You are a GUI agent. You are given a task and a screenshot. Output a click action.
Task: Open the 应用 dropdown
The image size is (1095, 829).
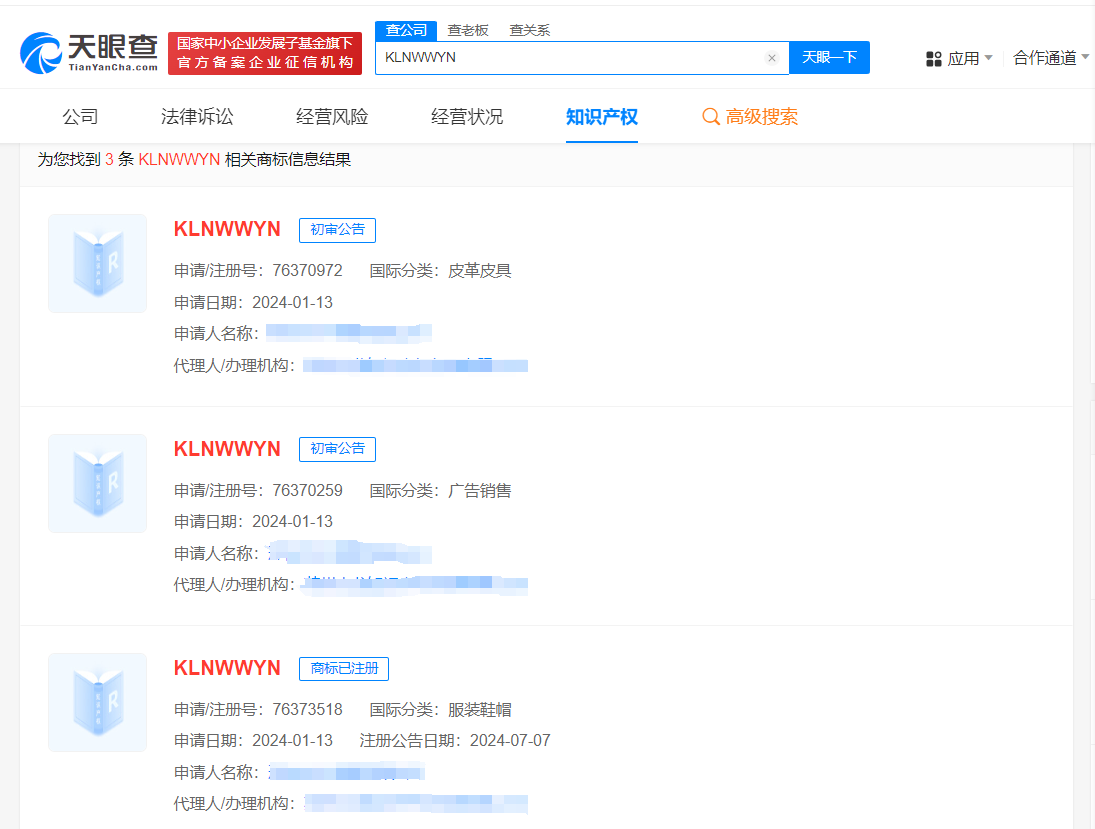963,59
